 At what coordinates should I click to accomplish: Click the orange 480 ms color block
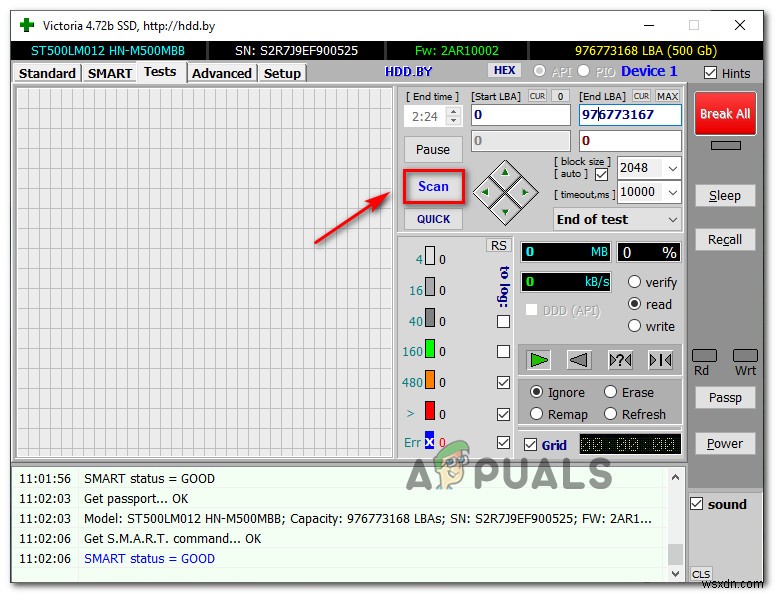430,380
